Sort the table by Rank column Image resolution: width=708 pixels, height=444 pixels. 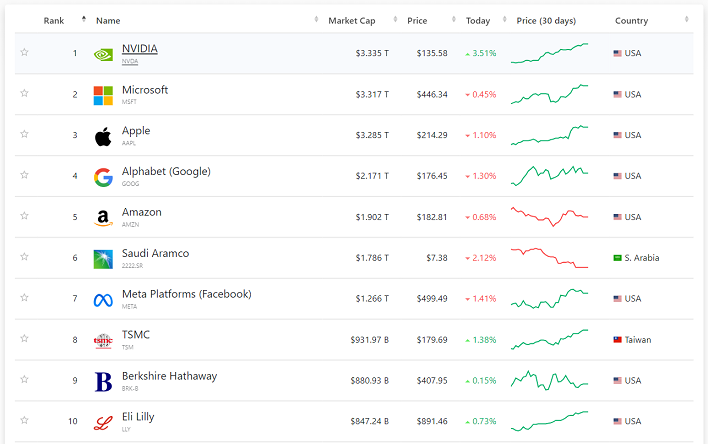click(x=54, y=20)
